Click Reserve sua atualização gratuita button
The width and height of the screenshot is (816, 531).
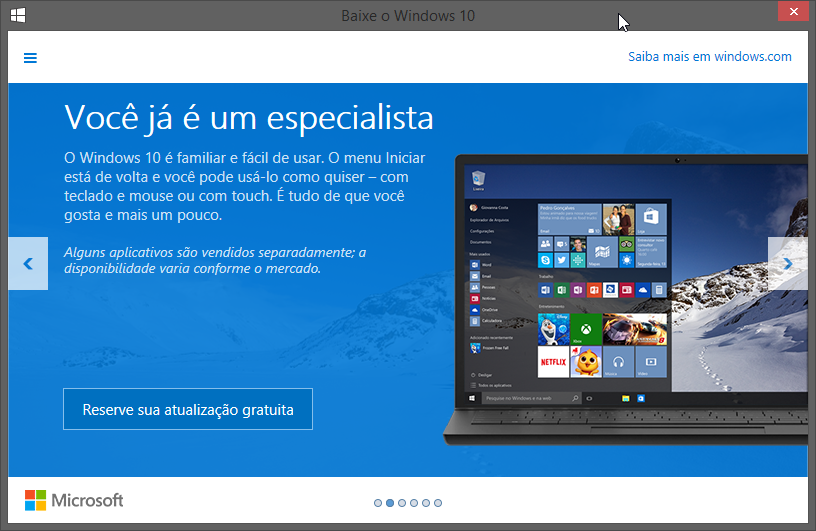coord(188,409)
